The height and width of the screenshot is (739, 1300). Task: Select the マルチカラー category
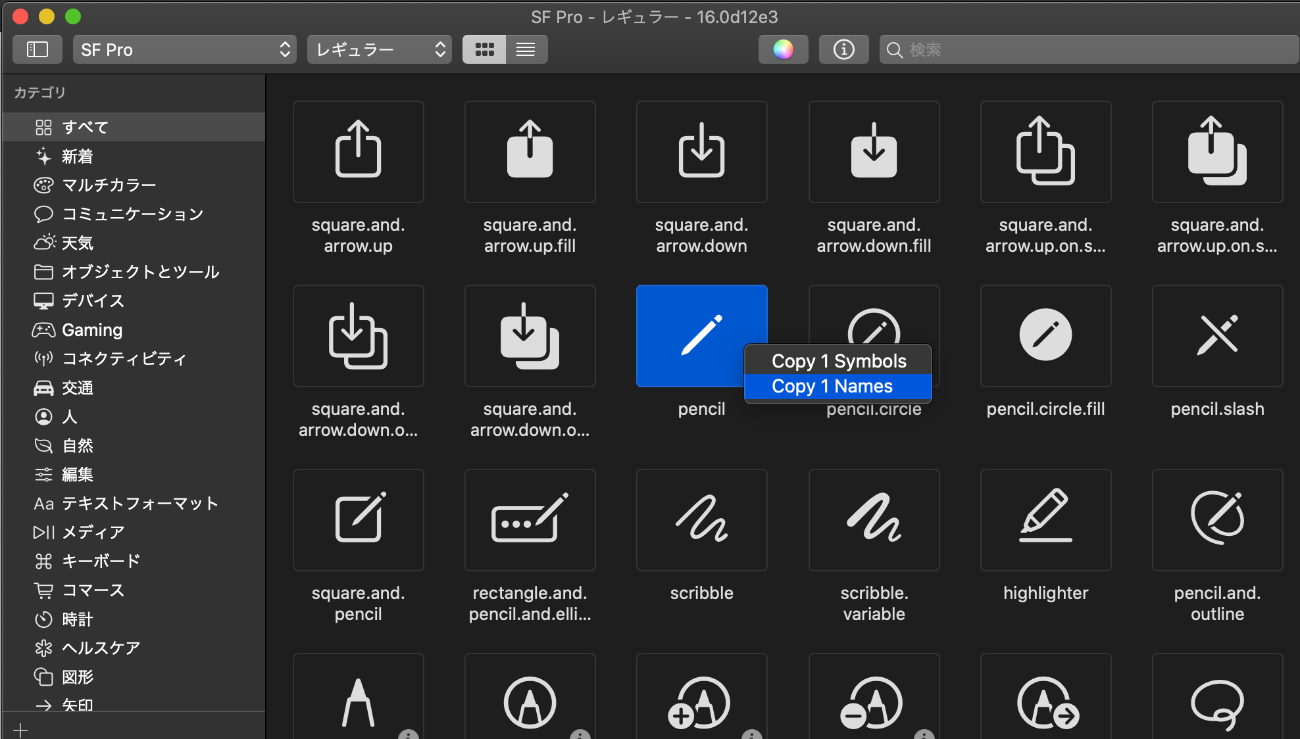[x=133, y=185]
